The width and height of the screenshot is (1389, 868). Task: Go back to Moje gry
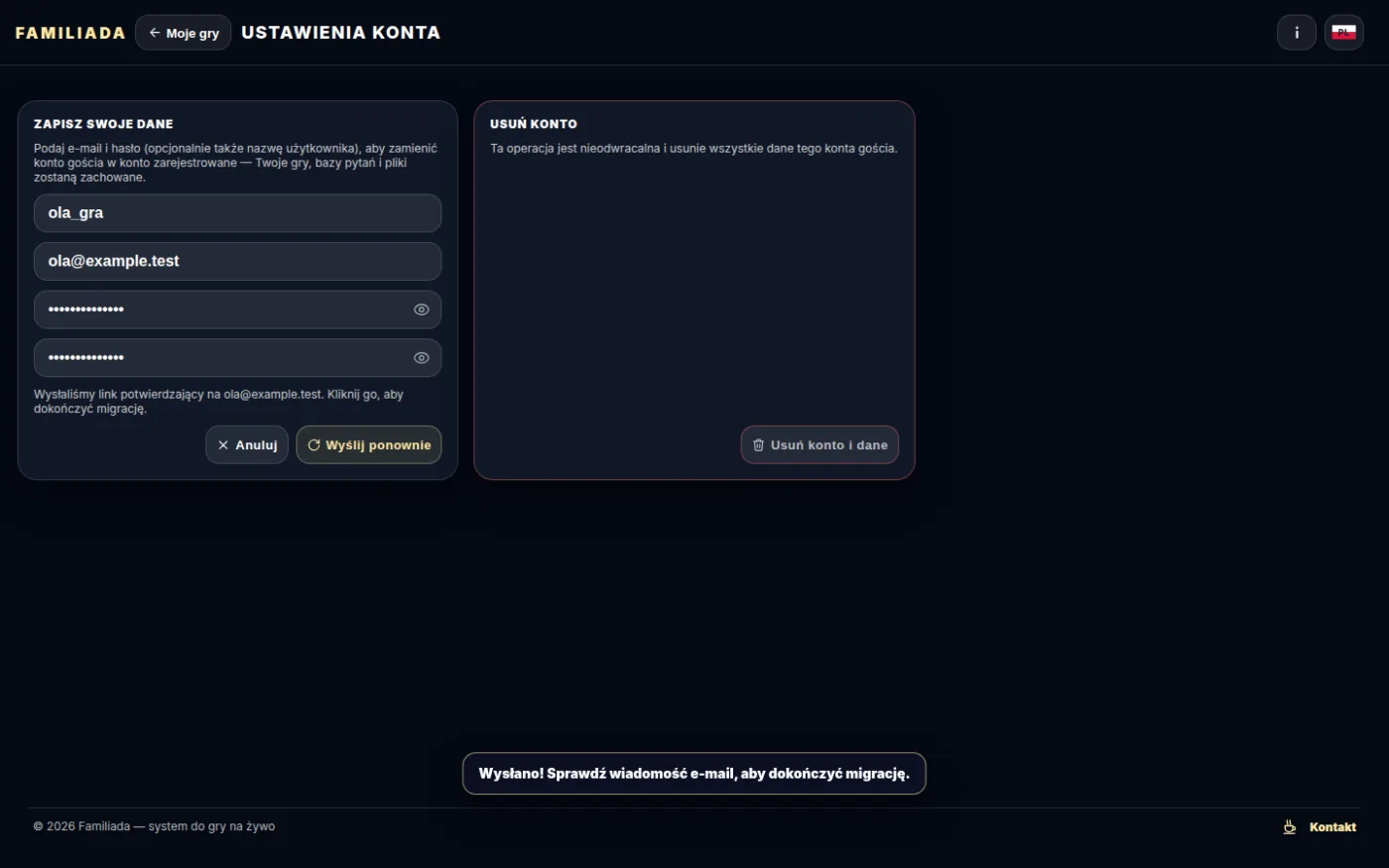click(184, 33)
